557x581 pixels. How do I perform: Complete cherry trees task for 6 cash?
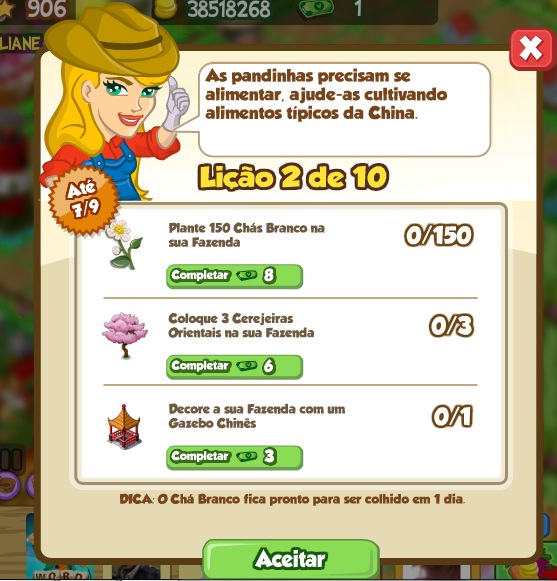point(234,366)
